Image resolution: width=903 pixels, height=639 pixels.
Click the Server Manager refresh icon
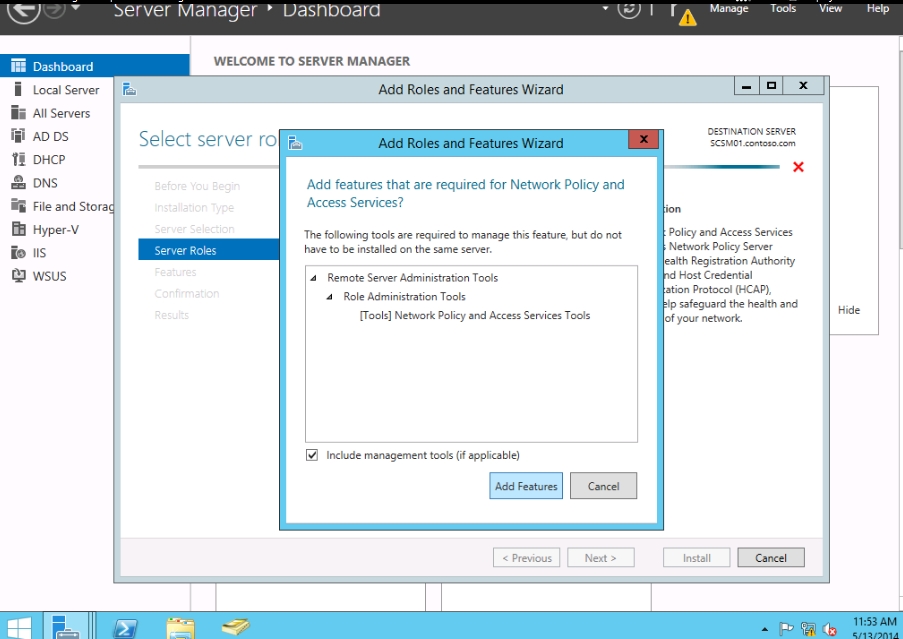click(629, 9)
